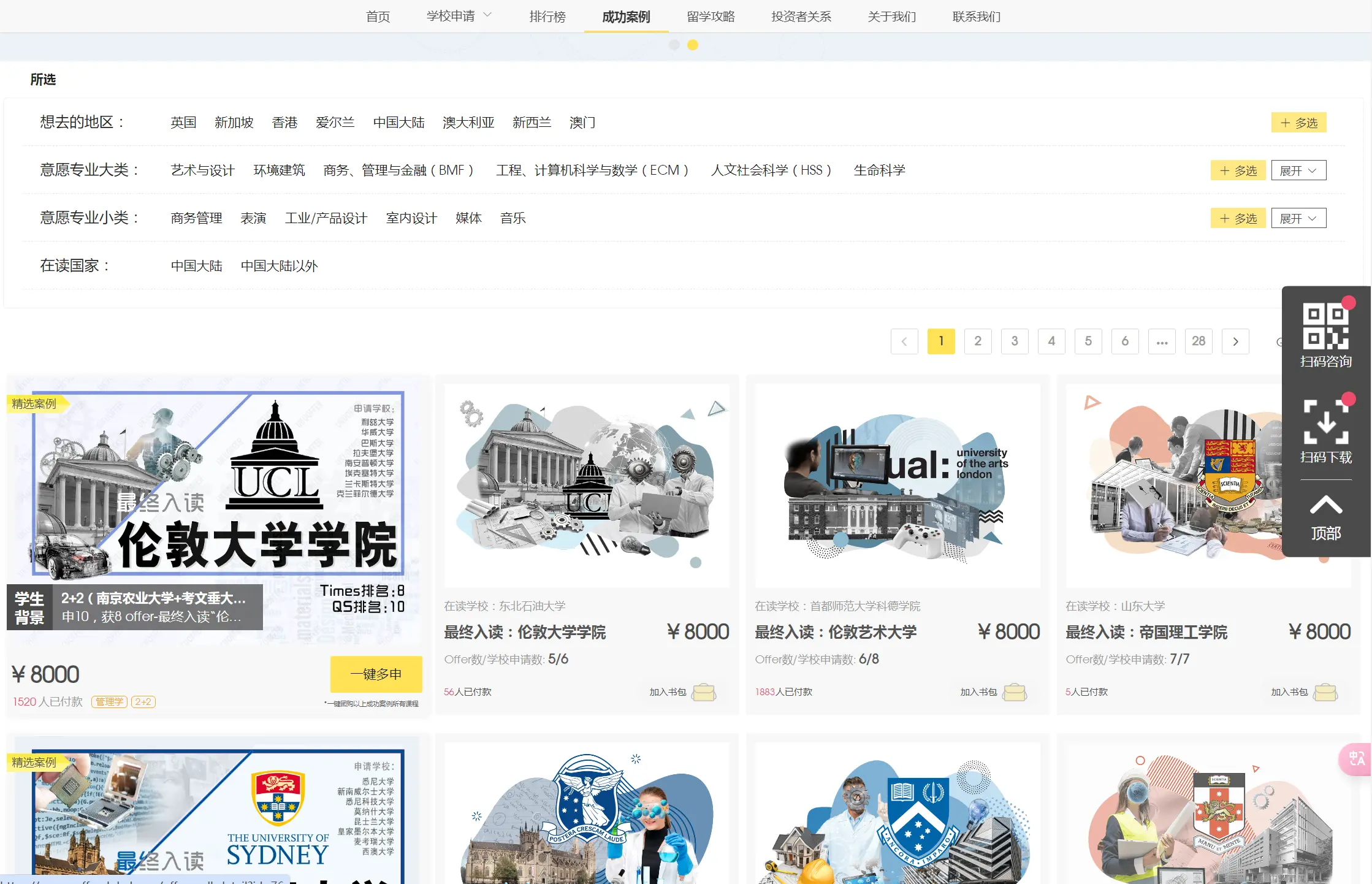Filter region by 澳门
Viewport: 1372px width, 884px height.
tap(582, 123)
